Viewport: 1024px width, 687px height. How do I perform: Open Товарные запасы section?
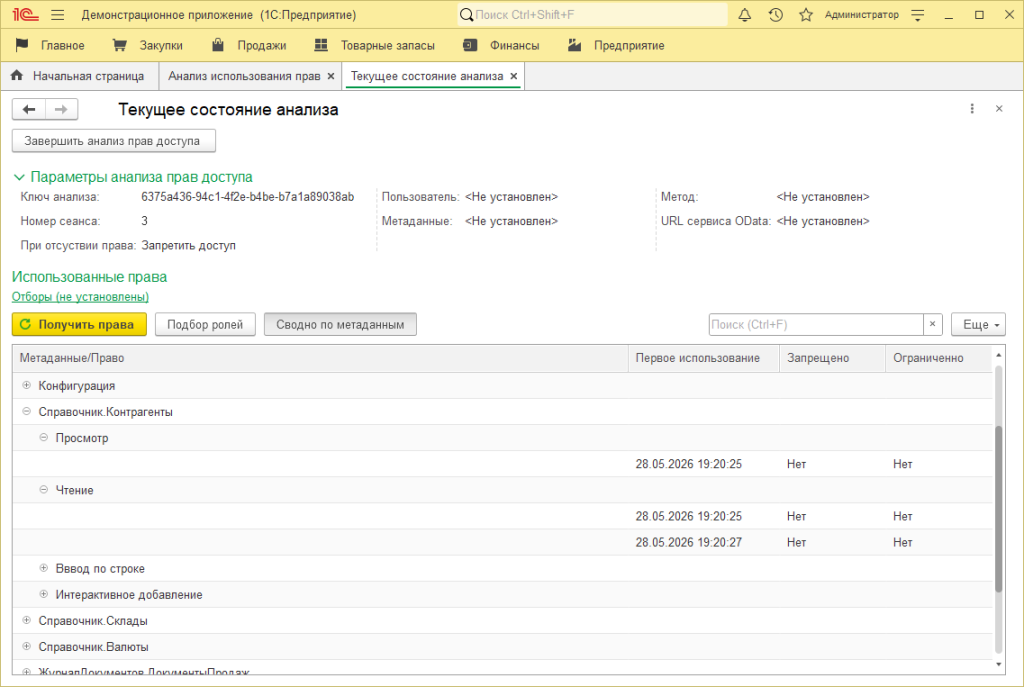click(x=374, y=45)
